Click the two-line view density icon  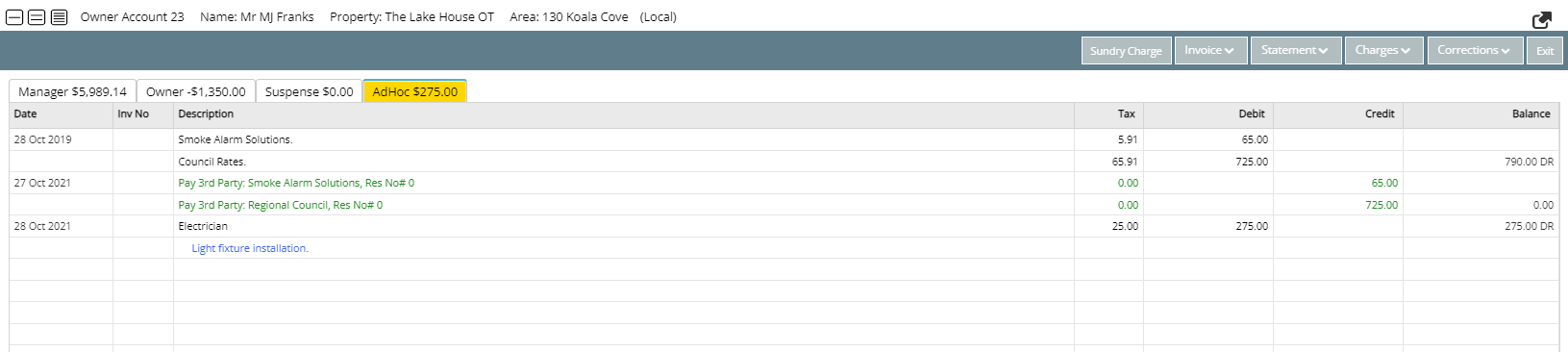click(x=37, y=17)
